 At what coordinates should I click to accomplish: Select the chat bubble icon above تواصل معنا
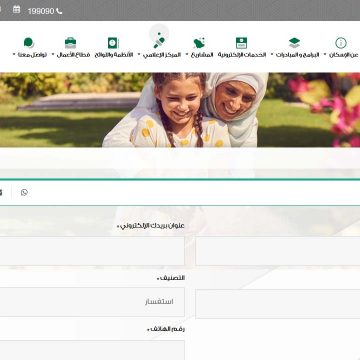click(x=29, y=43)
